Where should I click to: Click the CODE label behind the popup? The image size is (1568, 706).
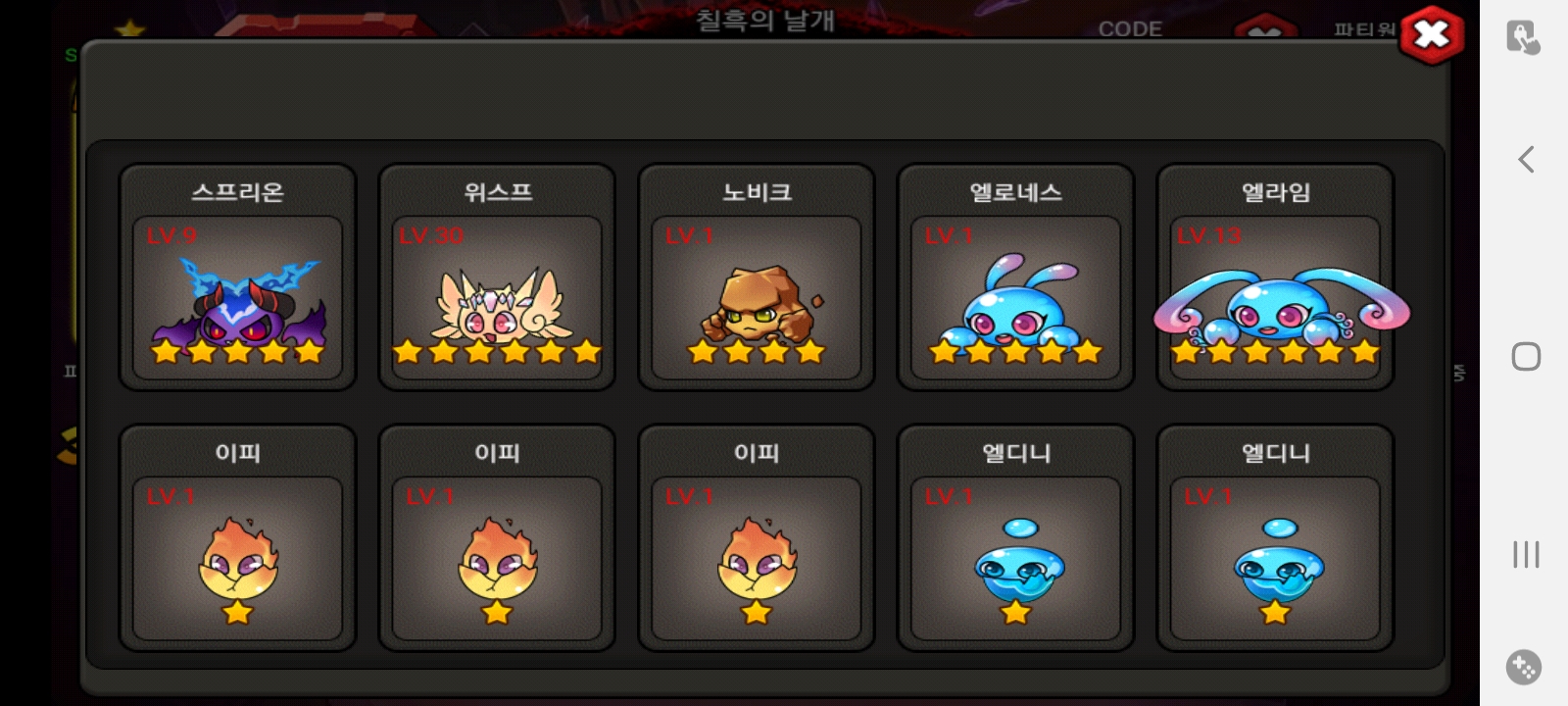(x=1130, y=29)
